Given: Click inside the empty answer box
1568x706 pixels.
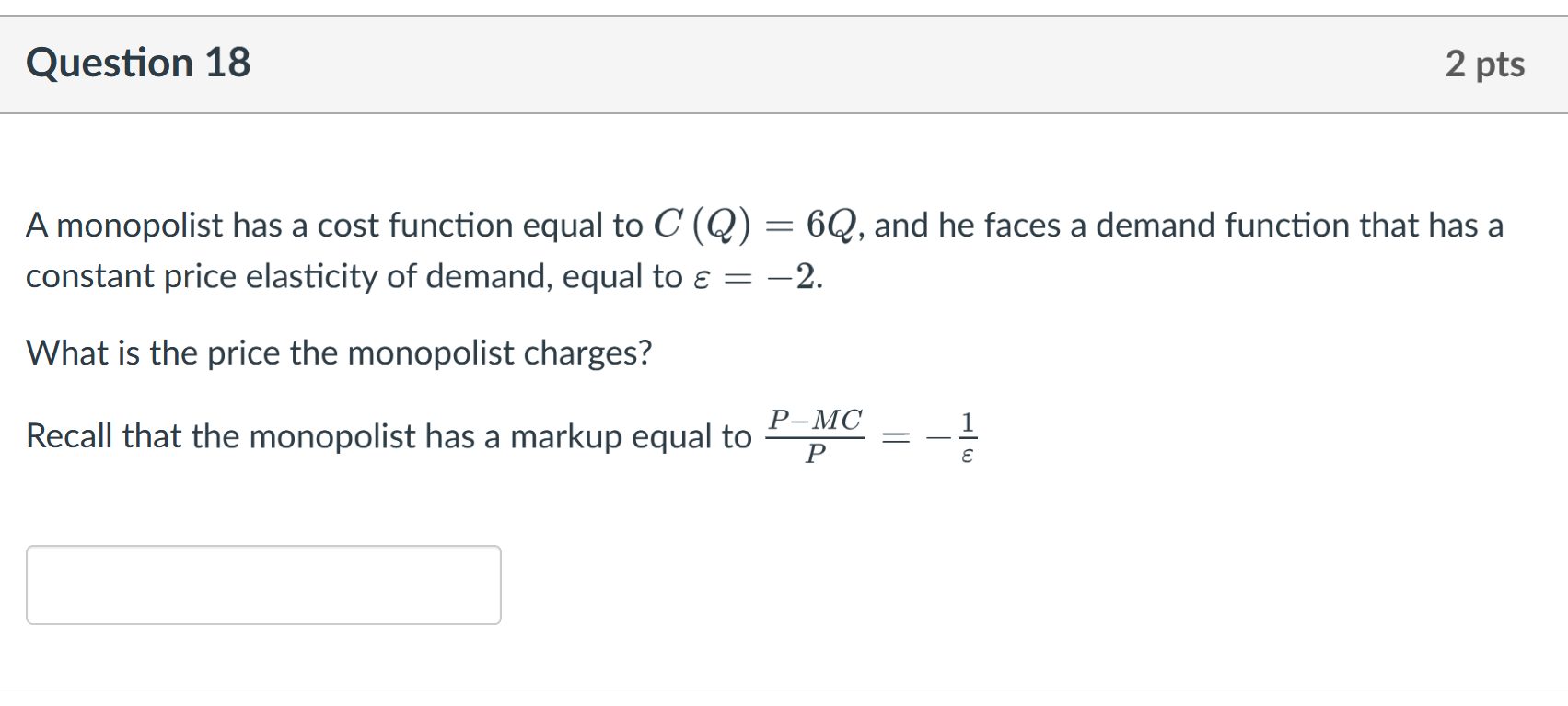Looking at the screenshot, I should [x=262, y=584].
